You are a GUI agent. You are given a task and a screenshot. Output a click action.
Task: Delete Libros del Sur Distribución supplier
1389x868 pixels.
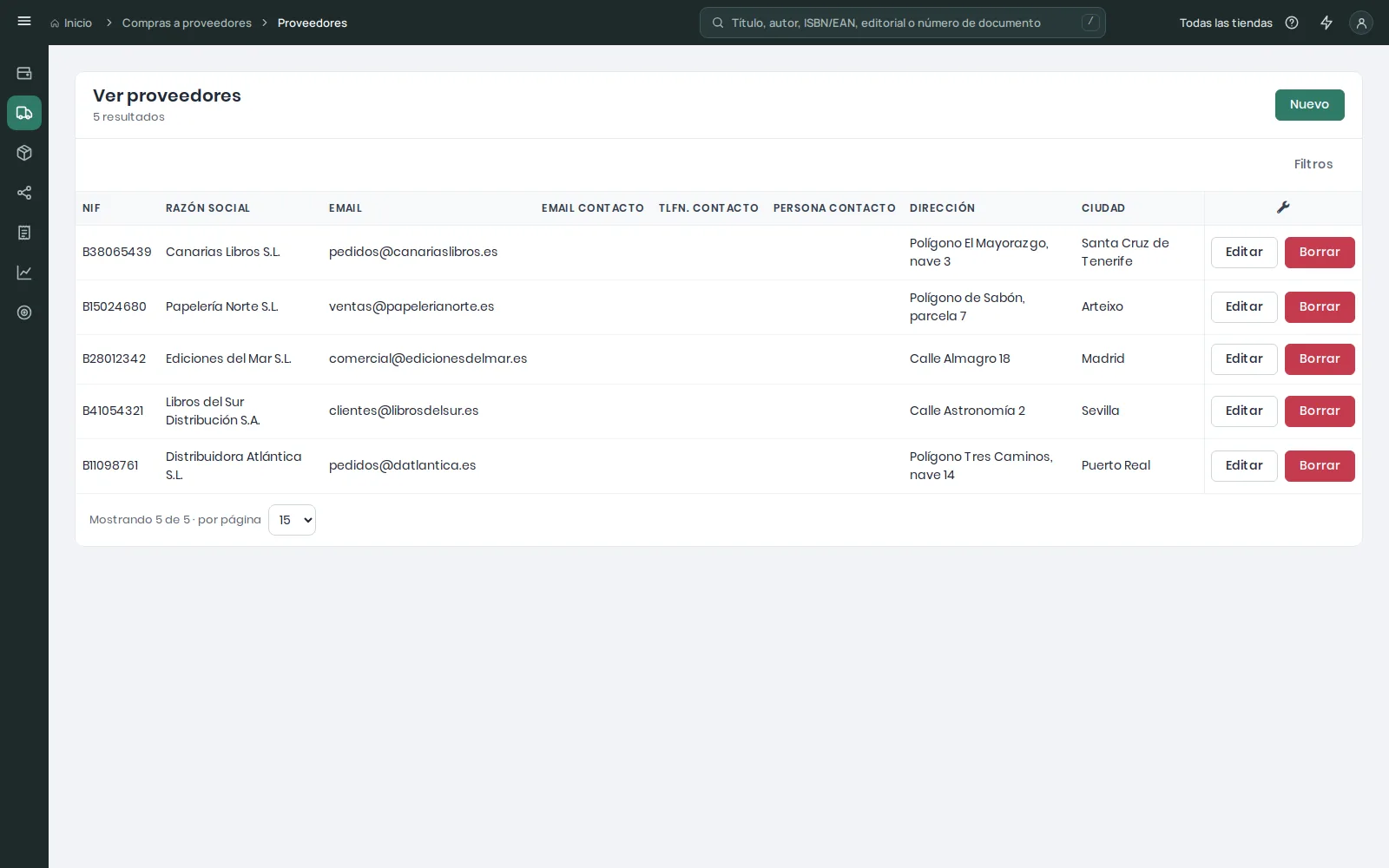tap(1320, 411)
